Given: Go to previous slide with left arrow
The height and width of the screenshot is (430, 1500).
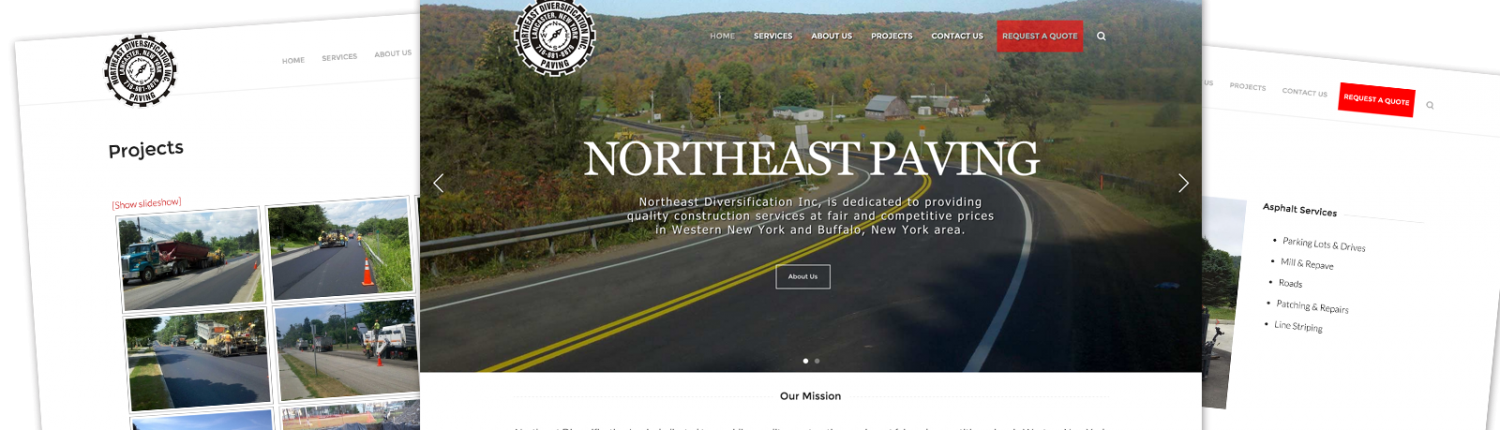Looking at the screenshot, I should pyautogui.click(x=437, y=183).
